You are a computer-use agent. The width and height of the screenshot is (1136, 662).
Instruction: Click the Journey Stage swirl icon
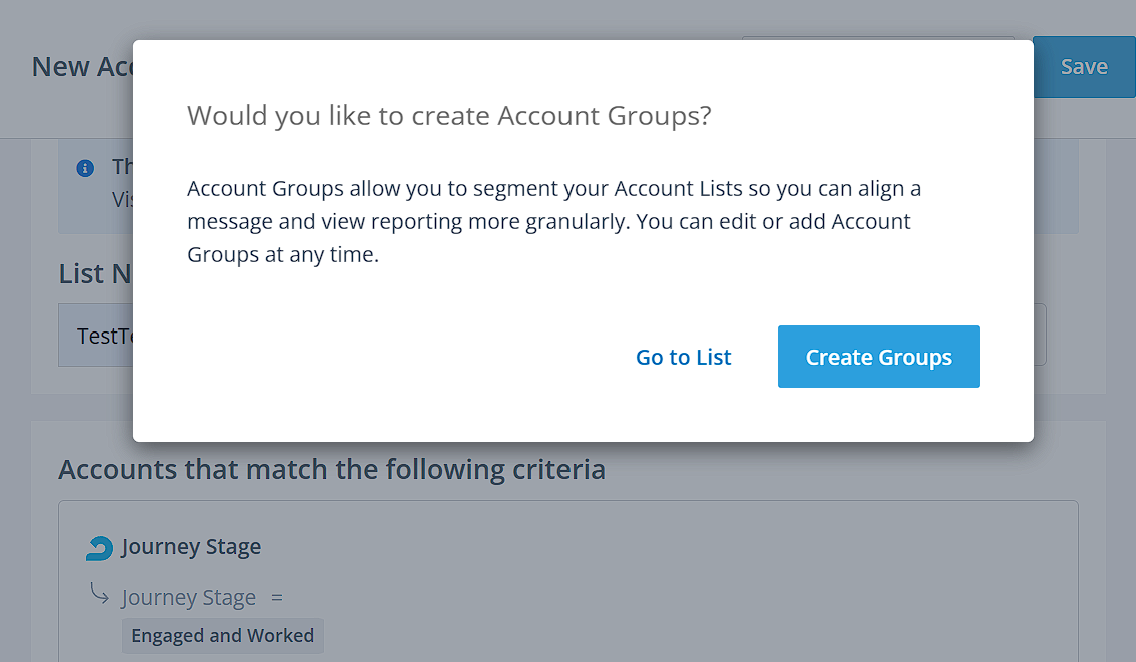point(100,547)
